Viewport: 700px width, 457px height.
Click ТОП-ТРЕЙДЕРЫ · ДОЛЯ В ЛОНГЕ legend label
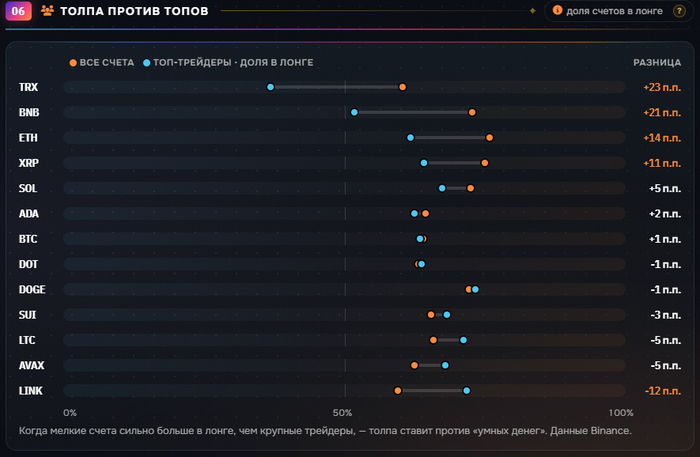(233, 62)
